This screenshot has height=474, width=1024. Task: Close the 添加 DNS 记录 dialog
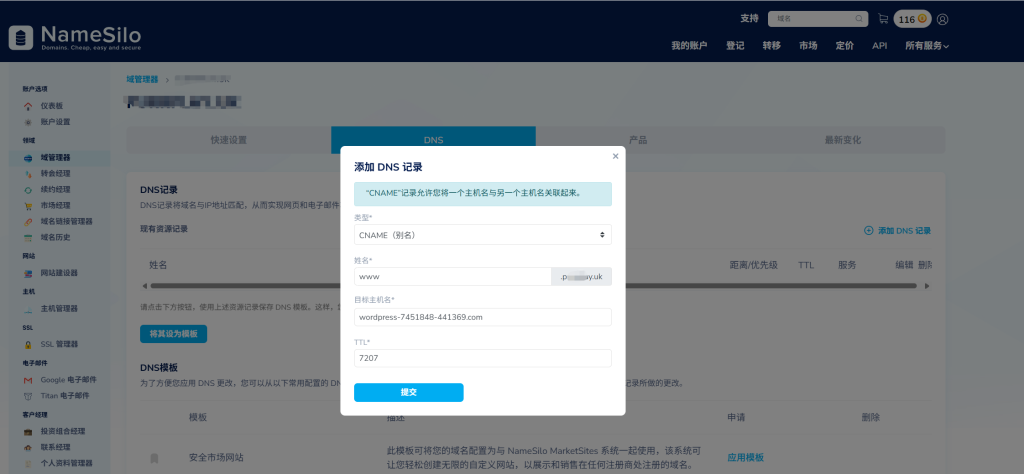click(615, 156)
